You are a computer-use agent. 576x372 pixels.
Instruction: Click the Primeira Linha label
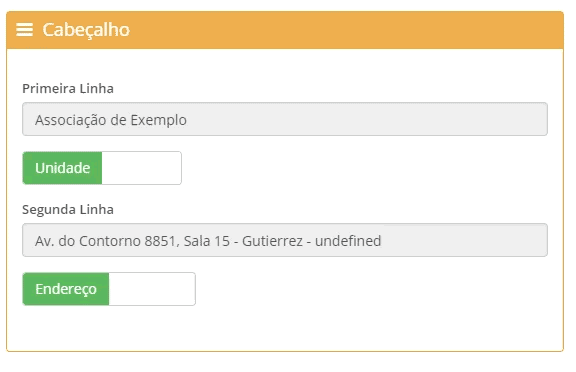tap(68, 89)
